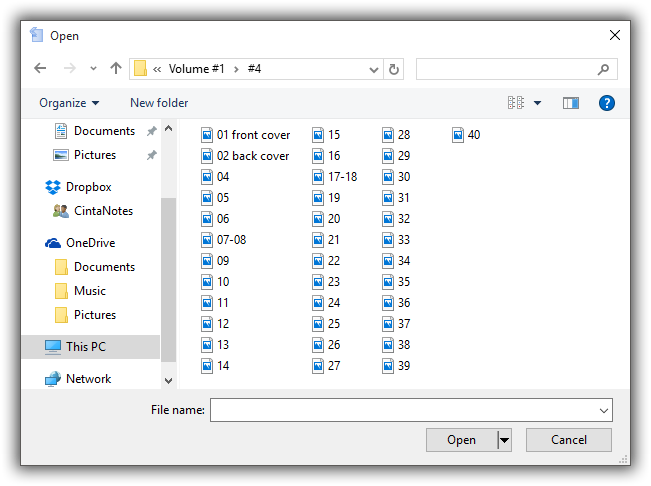Open the view options dropdown arrow
This screenshot has height=486, width=651.
click(537, 103)
